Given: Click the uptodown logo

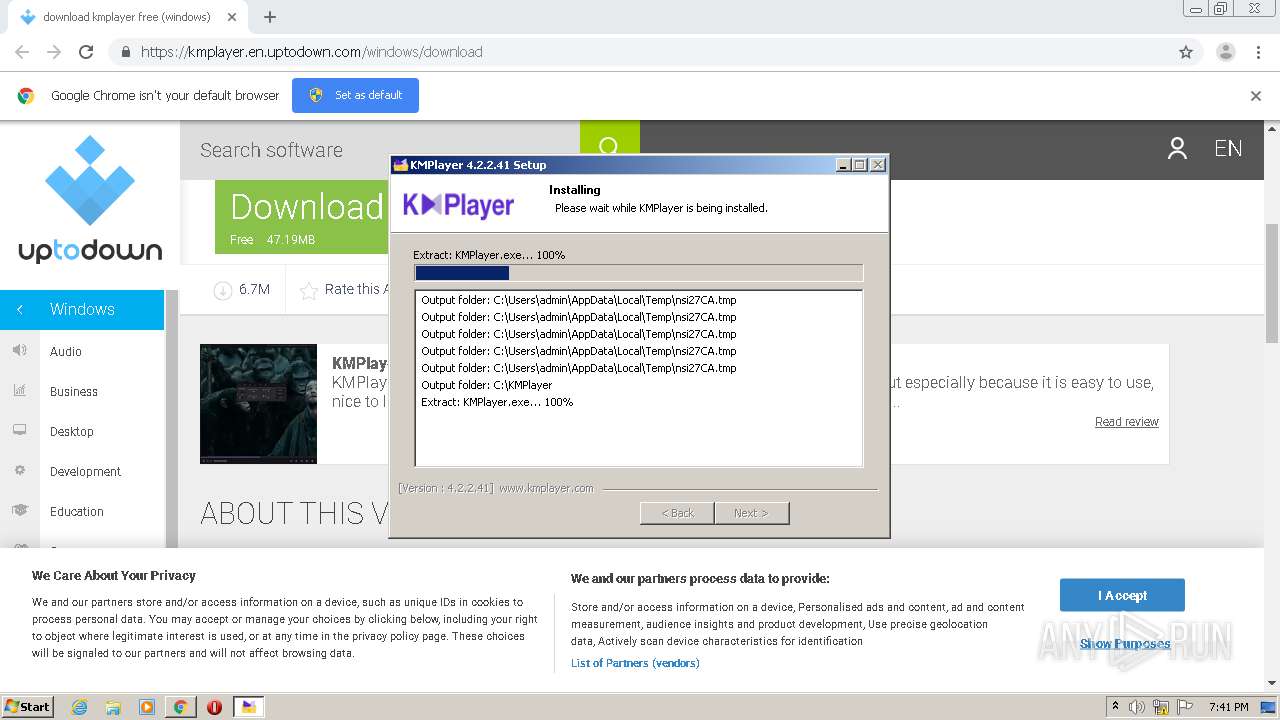Looking at the screenshot, I should [90, 200].
